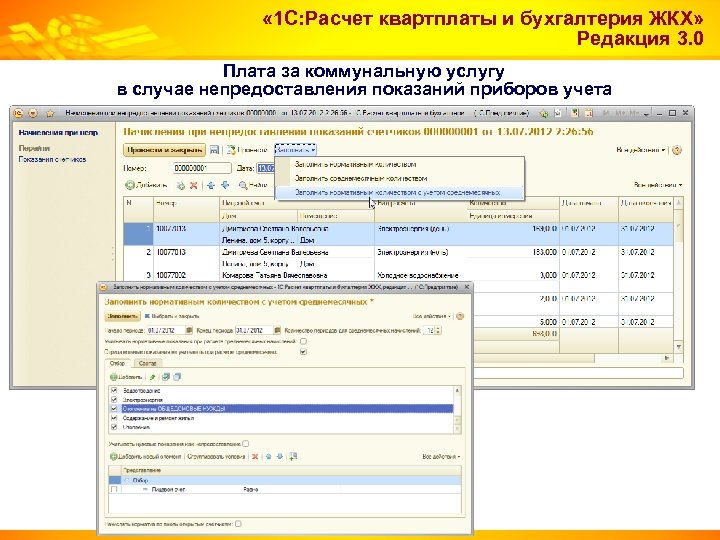
Task: Click the green 'Добавить' icon on the 'Отбор' tab
Action: click(113, 377)
